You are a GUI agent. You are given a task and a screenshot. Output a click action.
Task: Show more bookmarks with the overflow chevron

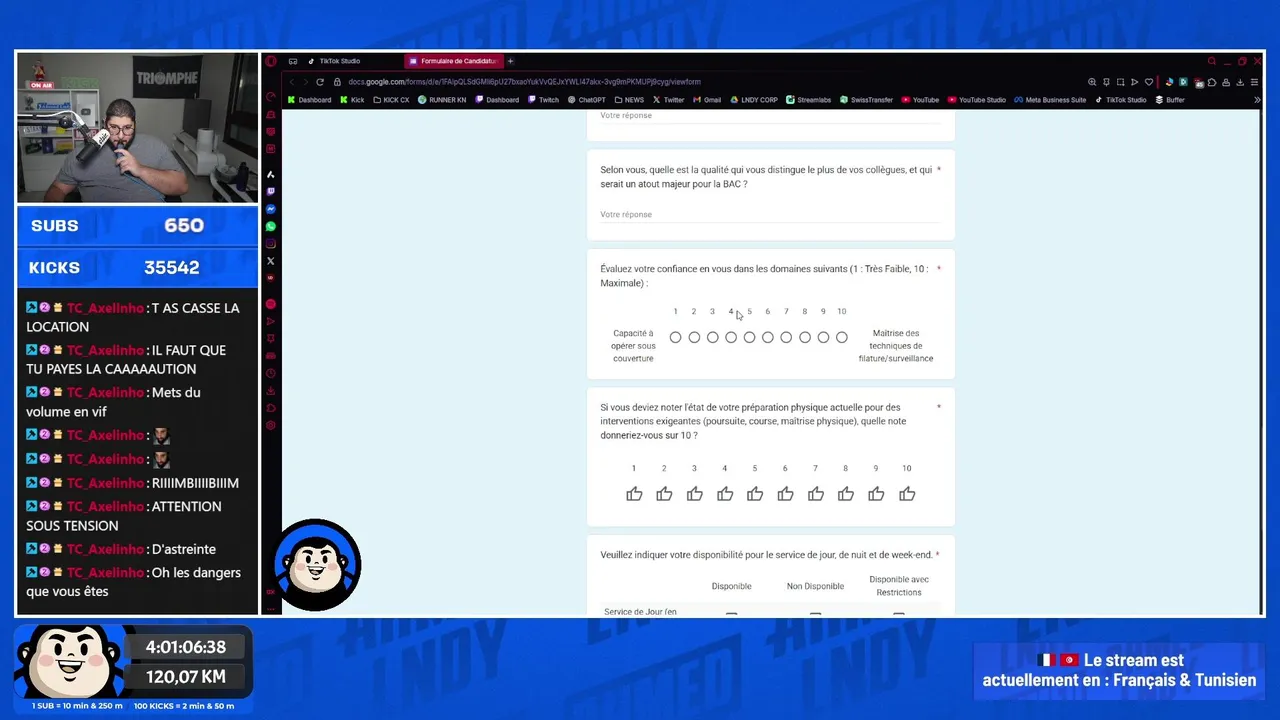point(1257,100)
